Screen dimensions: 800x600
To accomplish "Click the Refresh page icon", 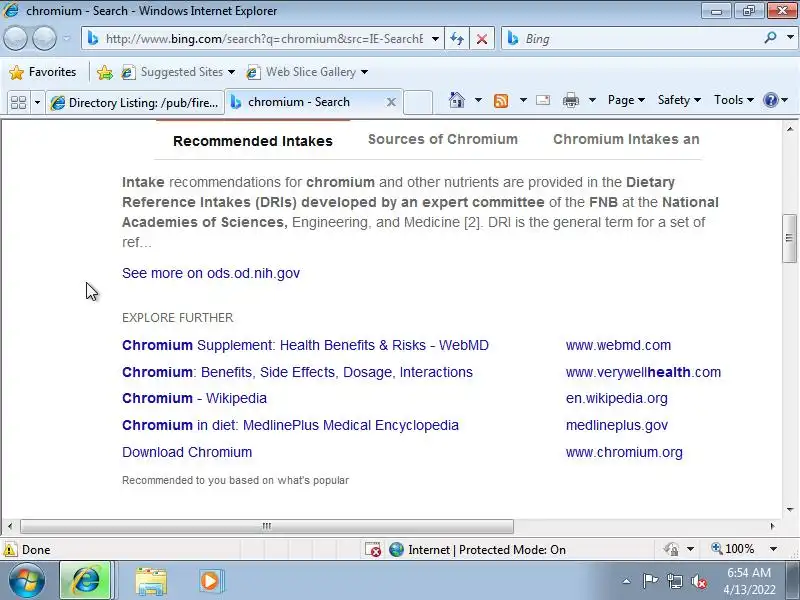I will pos(457,39).
